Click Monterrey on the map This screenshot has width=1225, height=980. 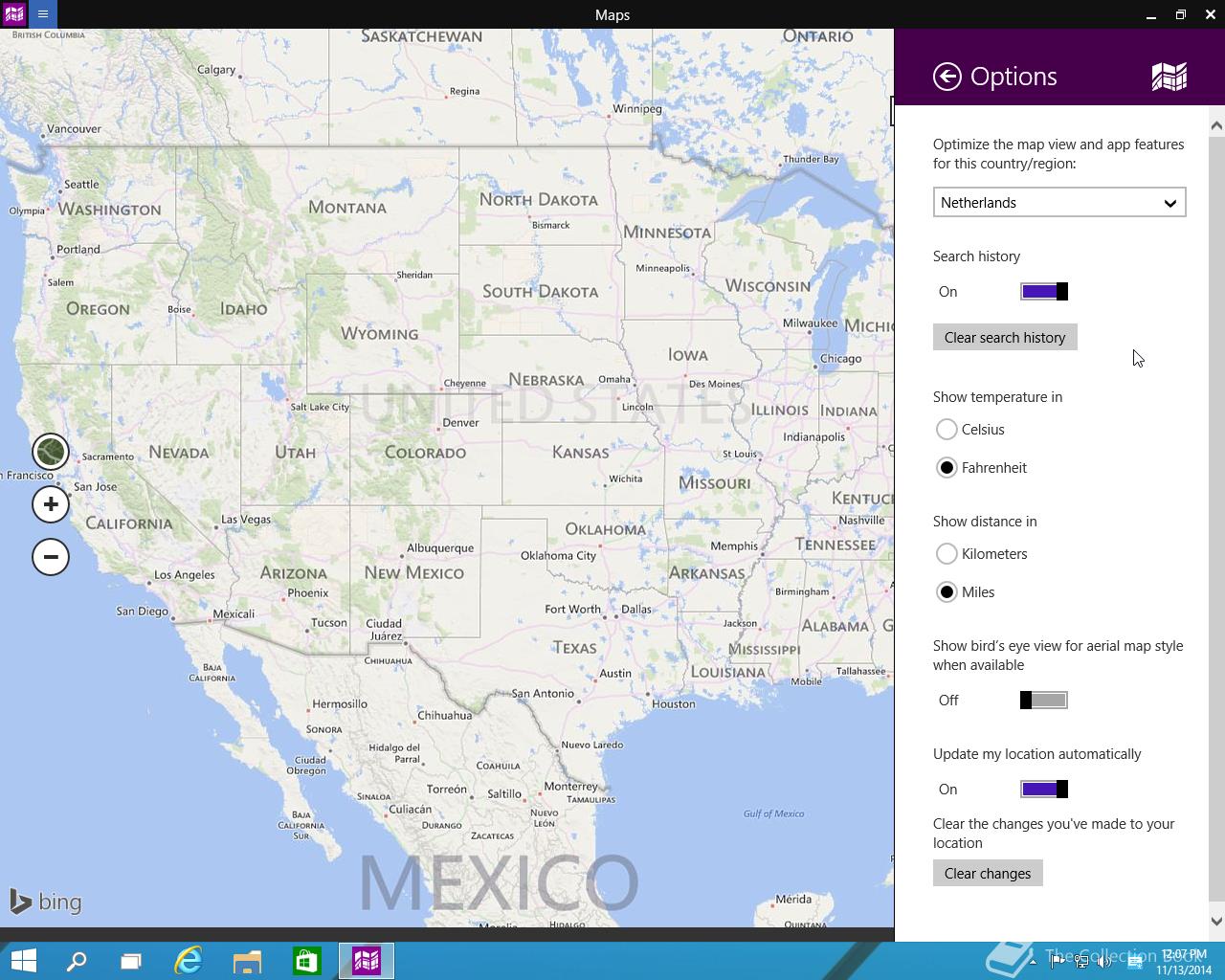[x=570, y=787]
